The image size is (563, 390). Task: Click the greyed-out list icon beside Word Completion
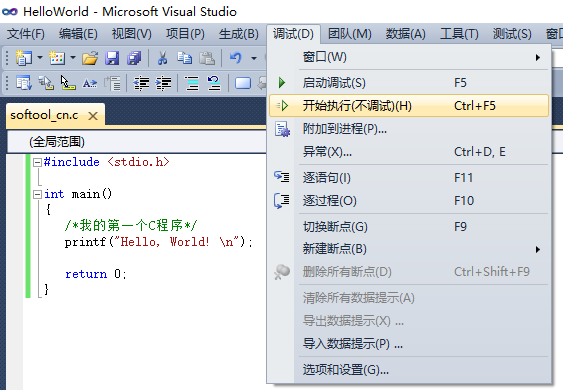112,83
